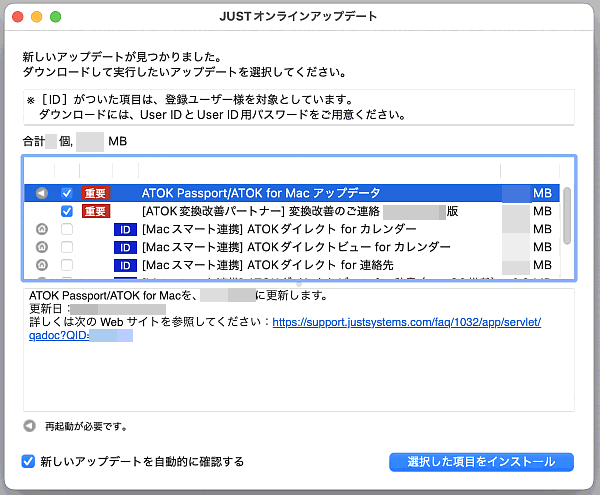Check the ATOKダイレクトビュー for カレンダー checkbox
Image resolution: width=600 pixels, height=495 pixels.
67,247
